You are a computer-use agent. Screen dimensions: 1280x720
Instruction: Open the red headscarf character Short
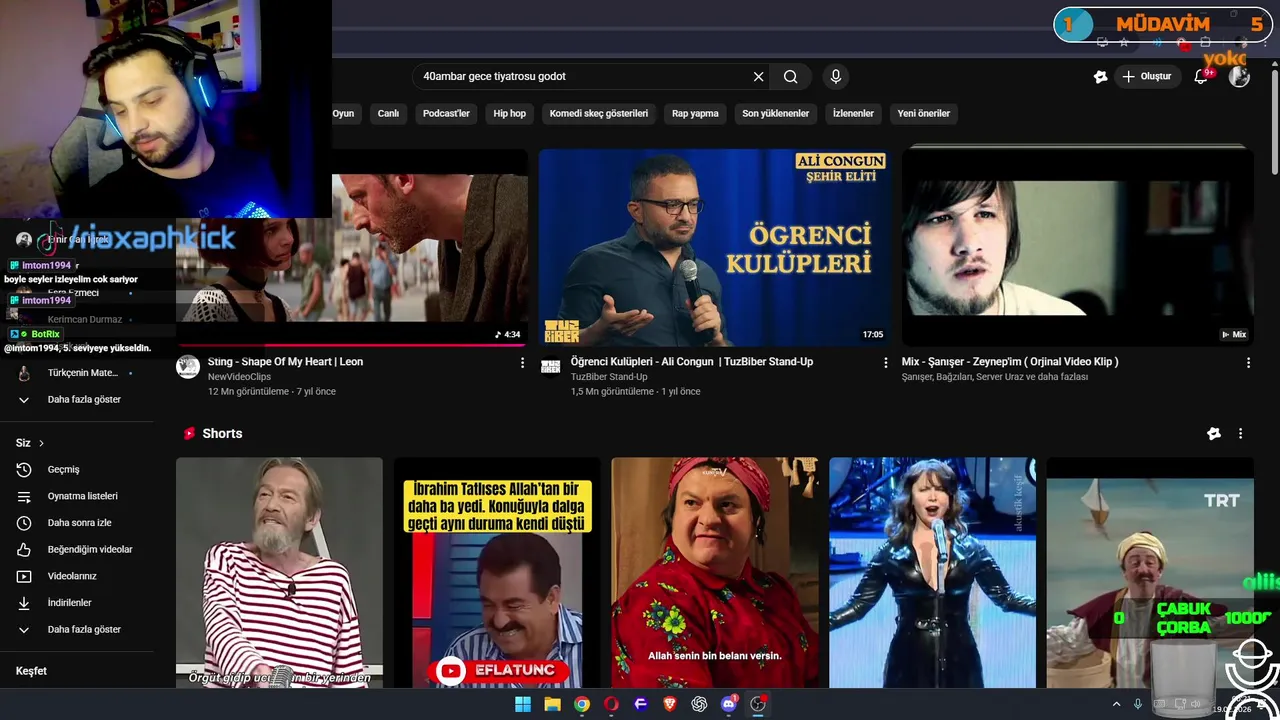715,573
